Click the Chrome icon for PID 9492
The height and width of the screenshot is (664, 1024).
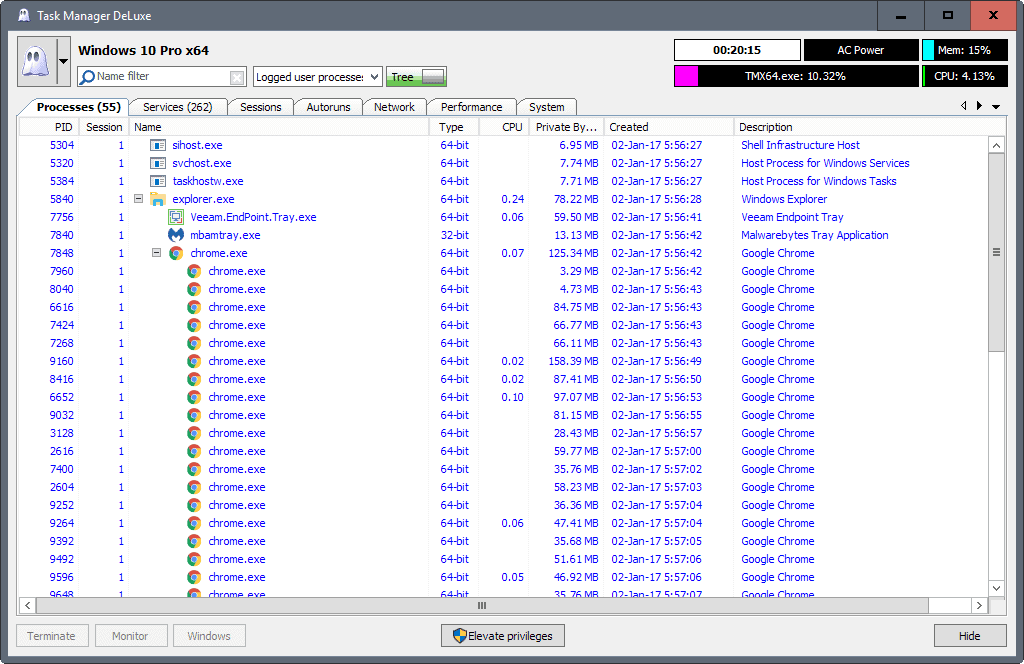tap(194, 559)
